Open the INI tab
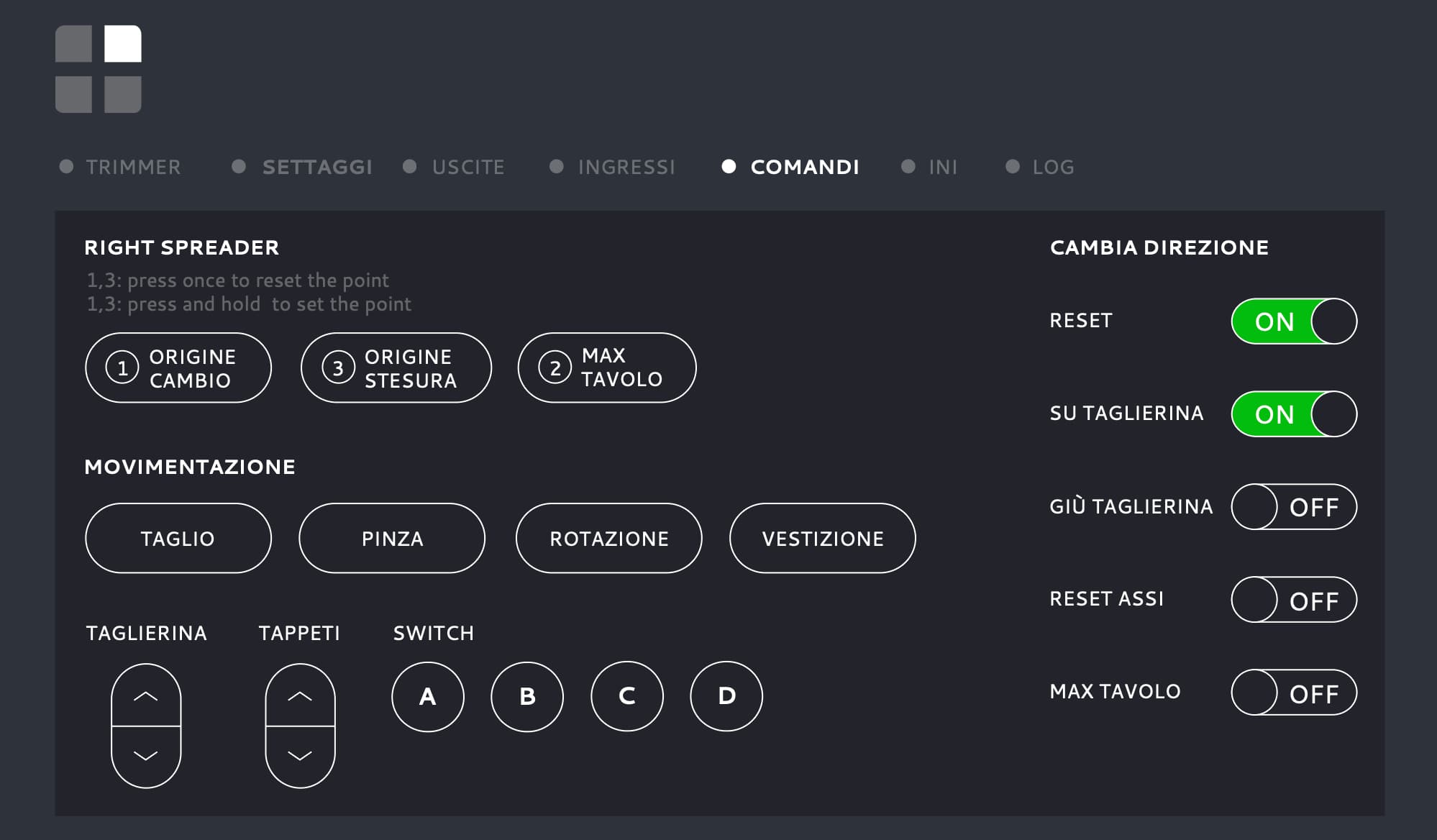This screenshot has height=840, width=1437. coord(929,167)
